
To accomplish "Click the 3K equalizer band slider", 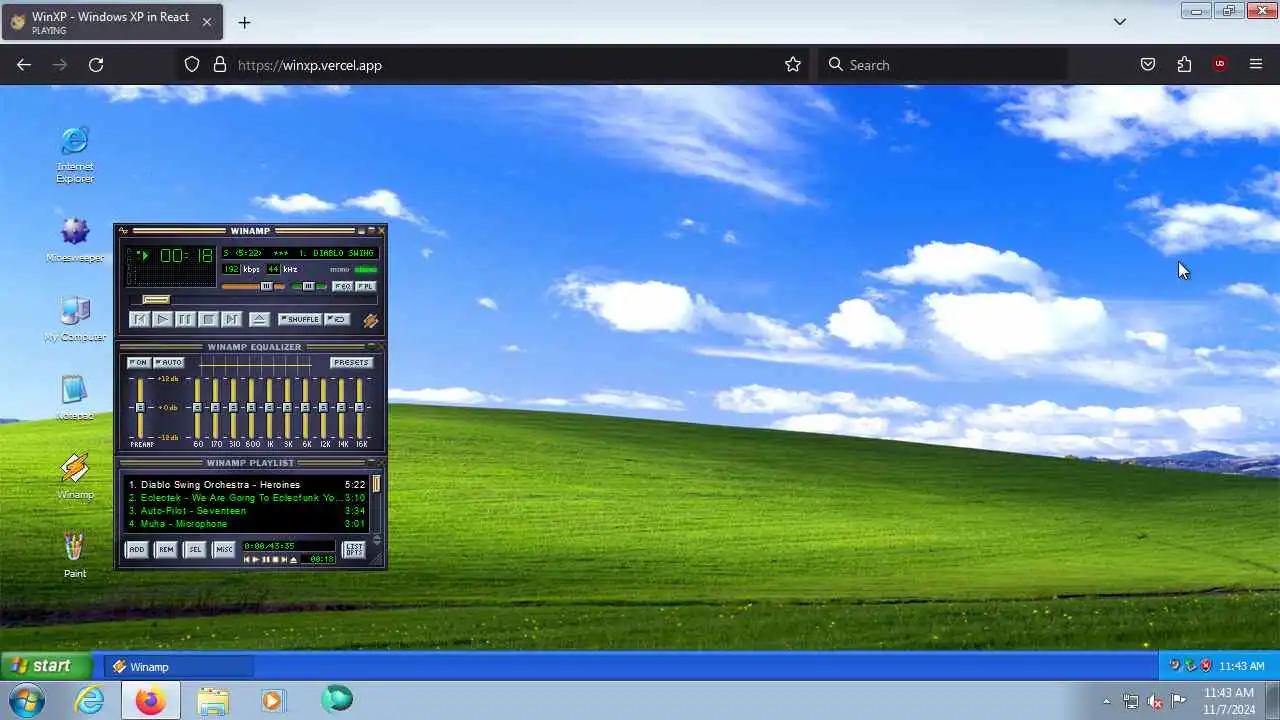I will coord(287,408).
